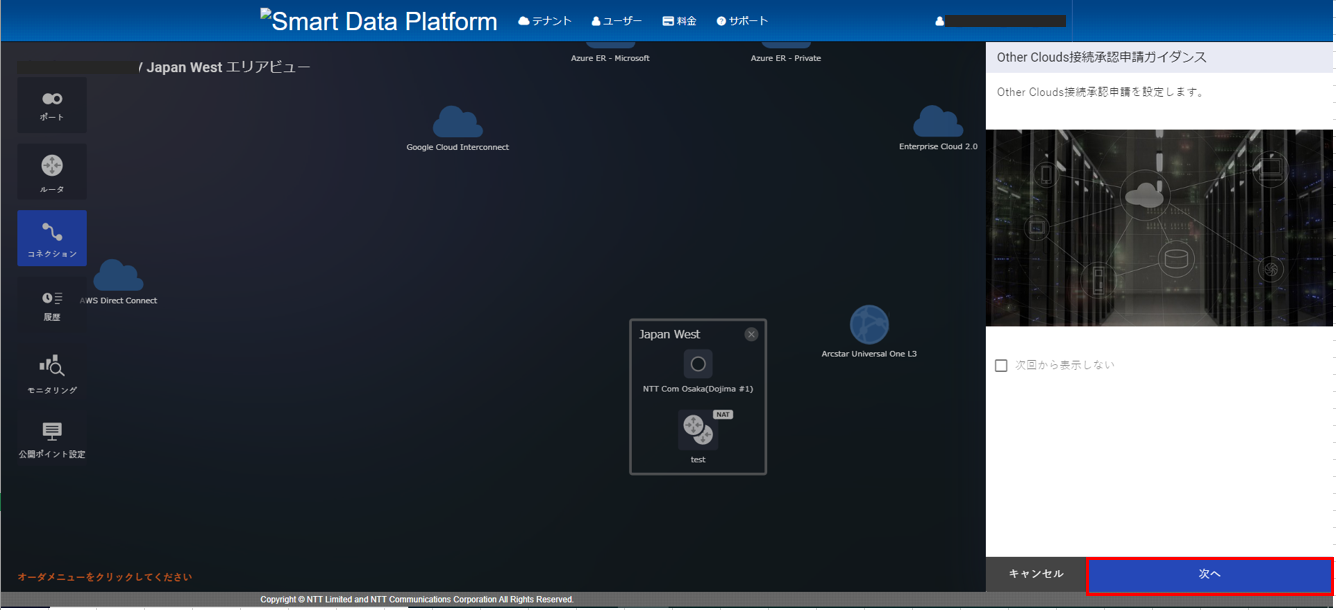Enable the 次回から表示しない checkbox
The width and height of the screenshot is (1336, 610).
1001,366
